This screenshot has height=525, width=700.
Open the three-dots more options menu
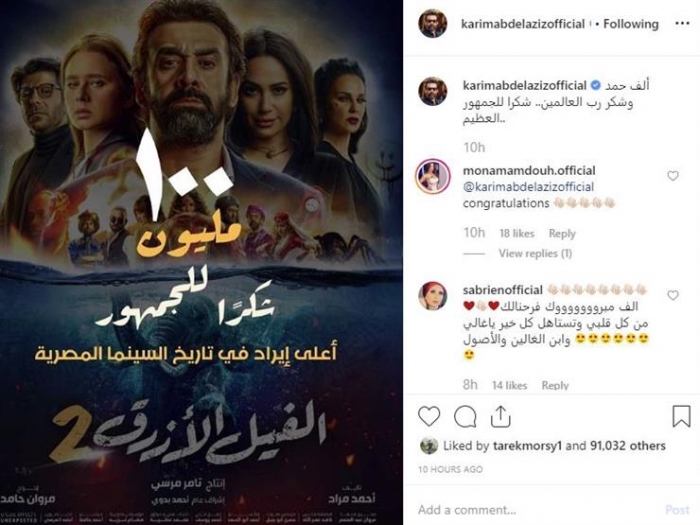pyautogui.click(x=682, y=24)
